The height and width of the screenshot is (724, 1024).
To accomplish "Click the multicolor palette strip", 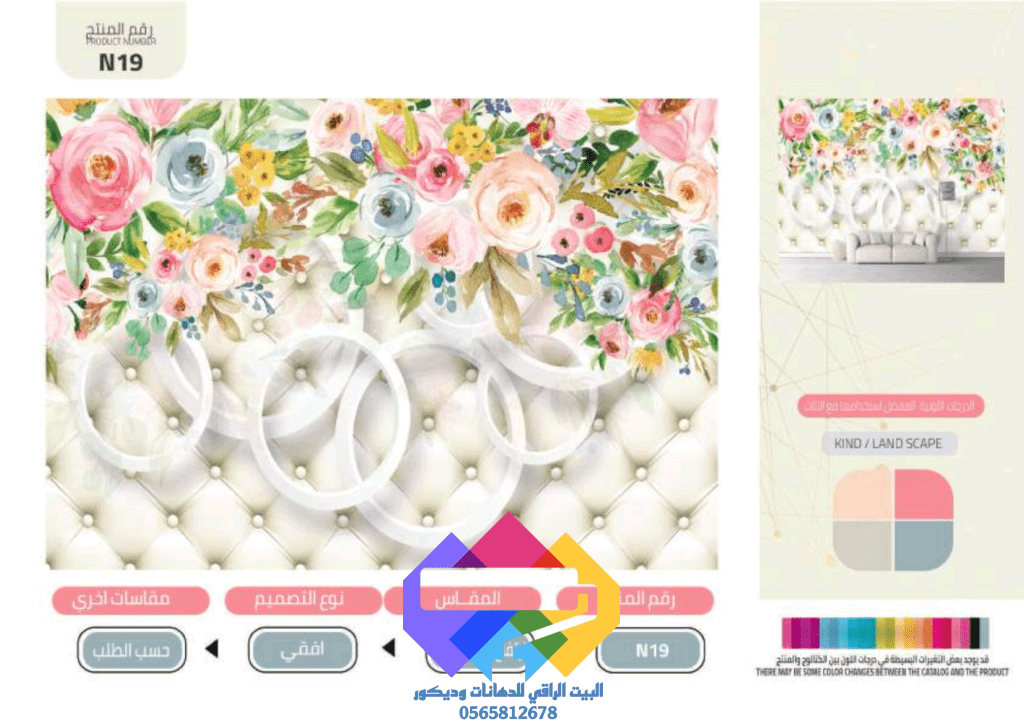I will click(886, 633).
